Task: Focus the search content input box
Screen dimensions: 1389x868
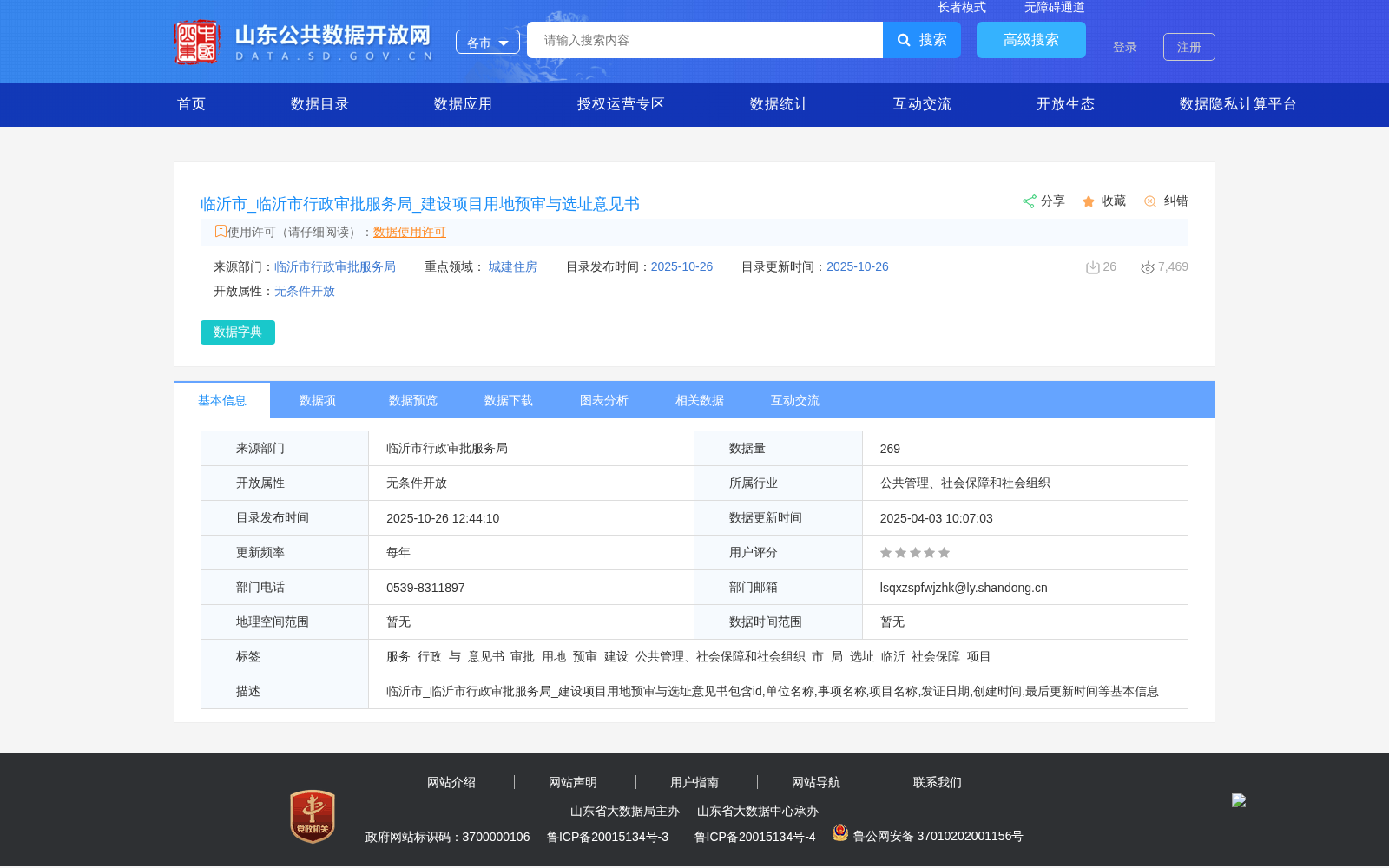Action: pos(705,40)
